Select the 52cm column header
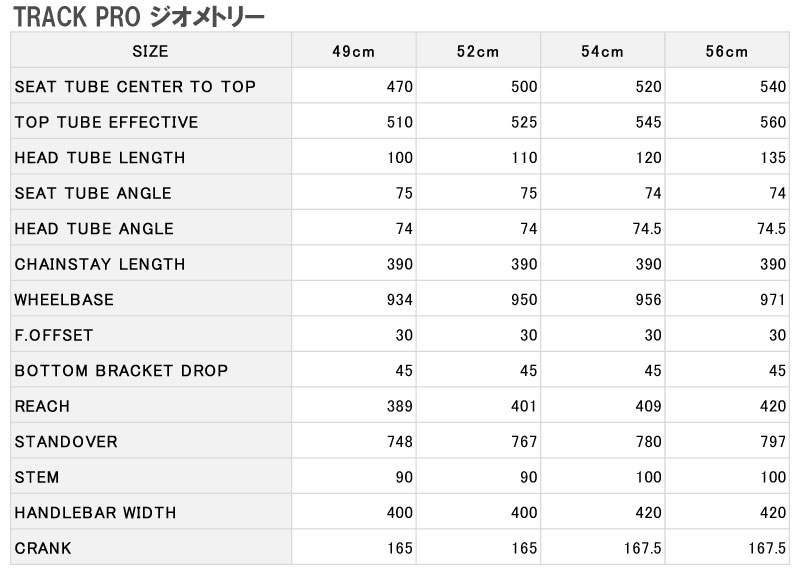Viewport: 800px width, 570px height. [x=478, y=51]
